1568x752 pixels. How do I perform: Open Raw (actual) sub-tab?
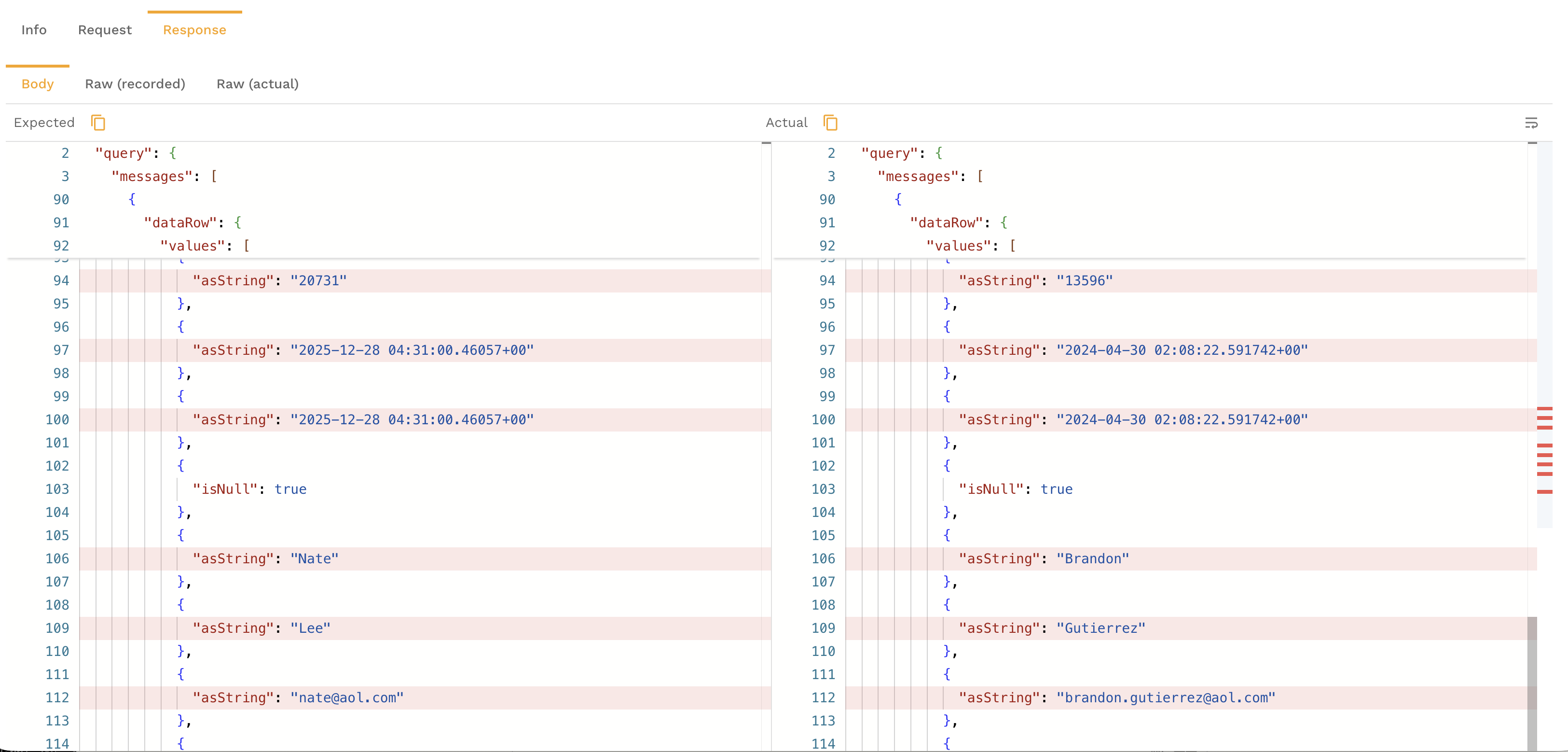coord(258,84)
